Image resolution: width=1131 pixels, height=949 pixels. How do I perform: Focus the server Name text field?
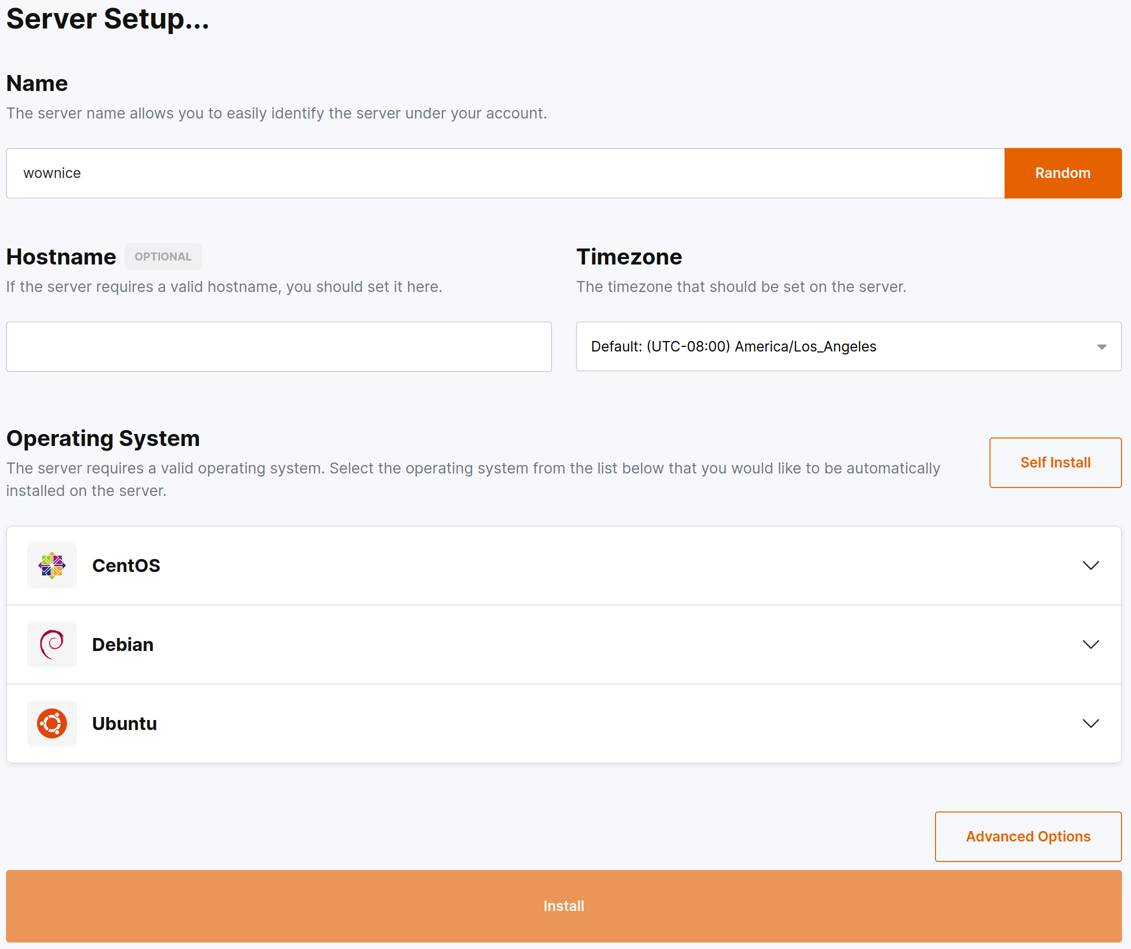[x=505, y=173]
